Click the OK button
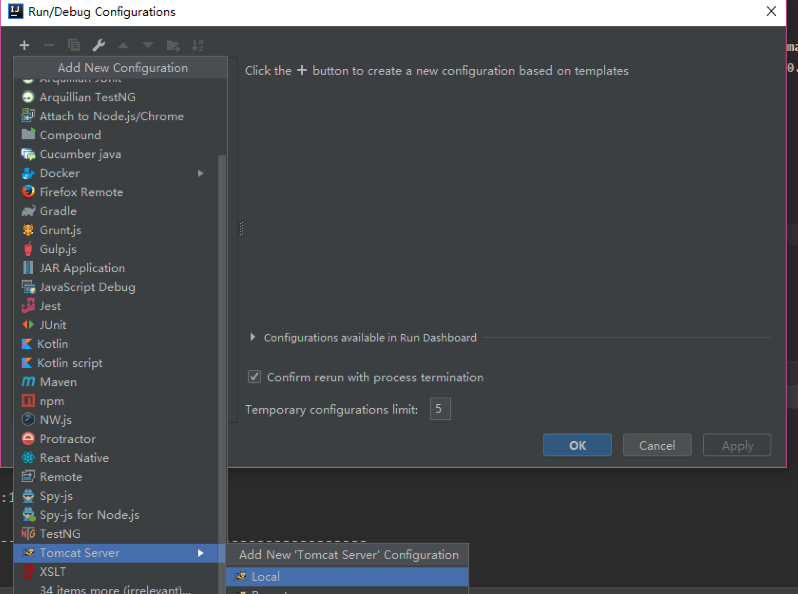 [x=577, y=445]
